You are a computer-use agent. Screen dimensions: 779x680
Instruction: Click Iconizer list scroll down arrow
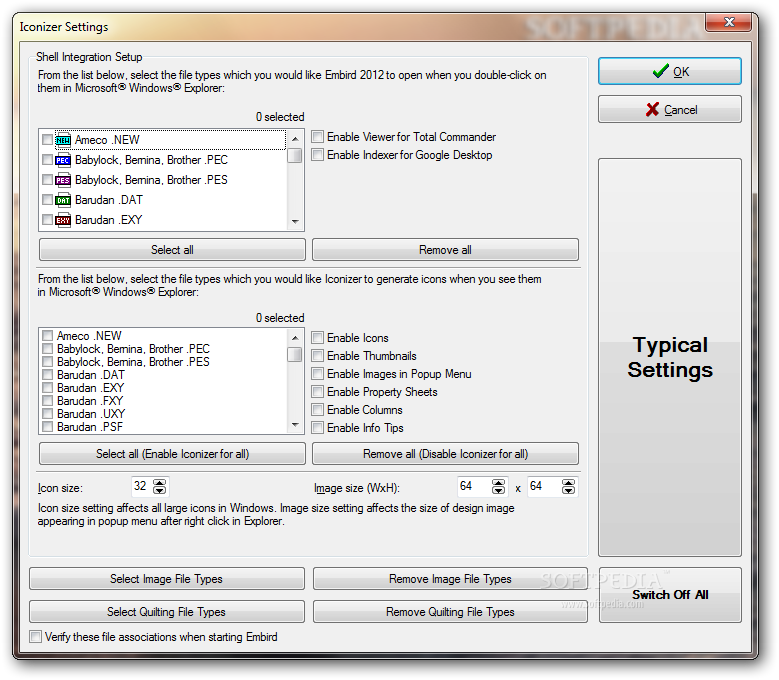[x=295, y=425]
